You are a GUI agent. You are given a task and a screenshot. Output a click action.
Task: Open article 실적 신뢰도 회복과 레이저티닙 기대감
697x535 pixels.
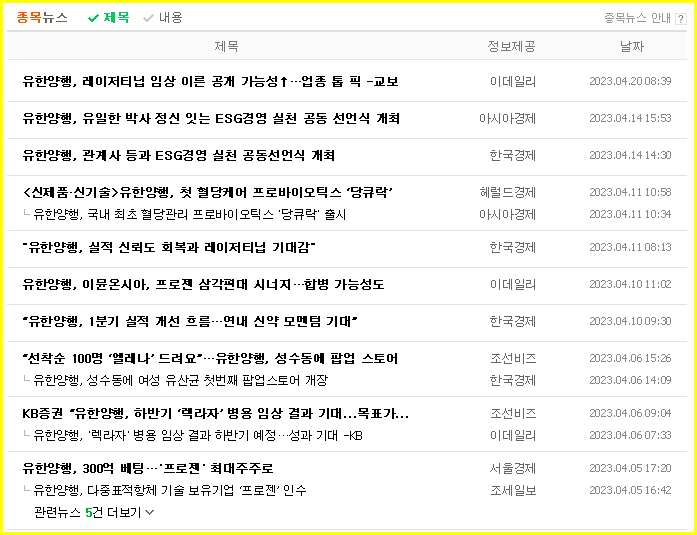tap(169, 247)
